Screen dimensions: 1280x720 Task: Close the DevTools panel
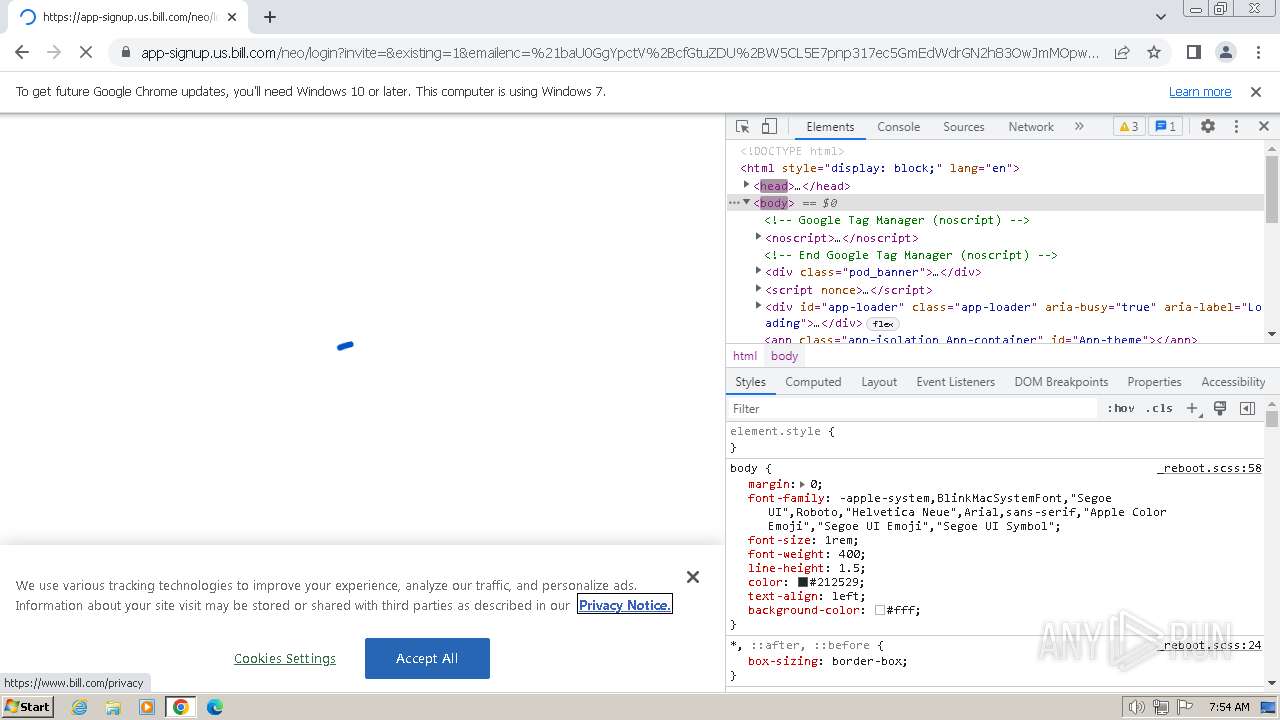[1264, 127]
